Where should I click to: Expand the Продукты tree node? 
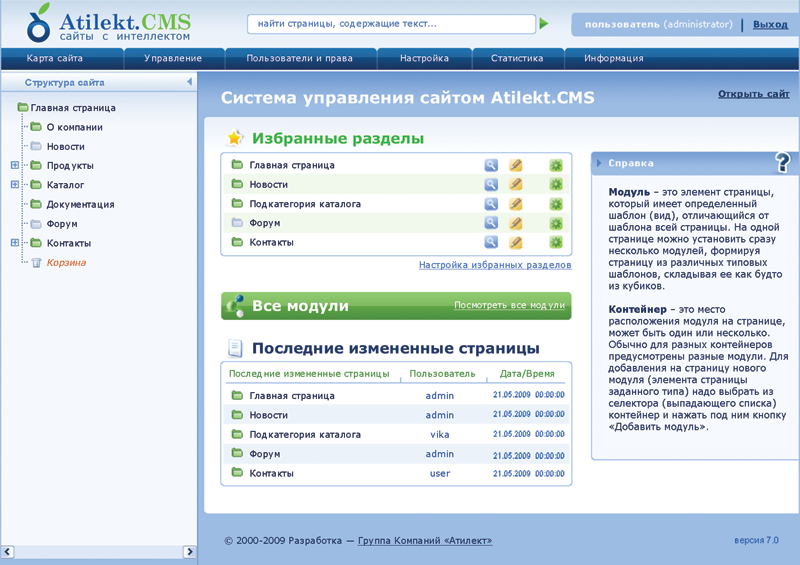(x=15, y=165)
